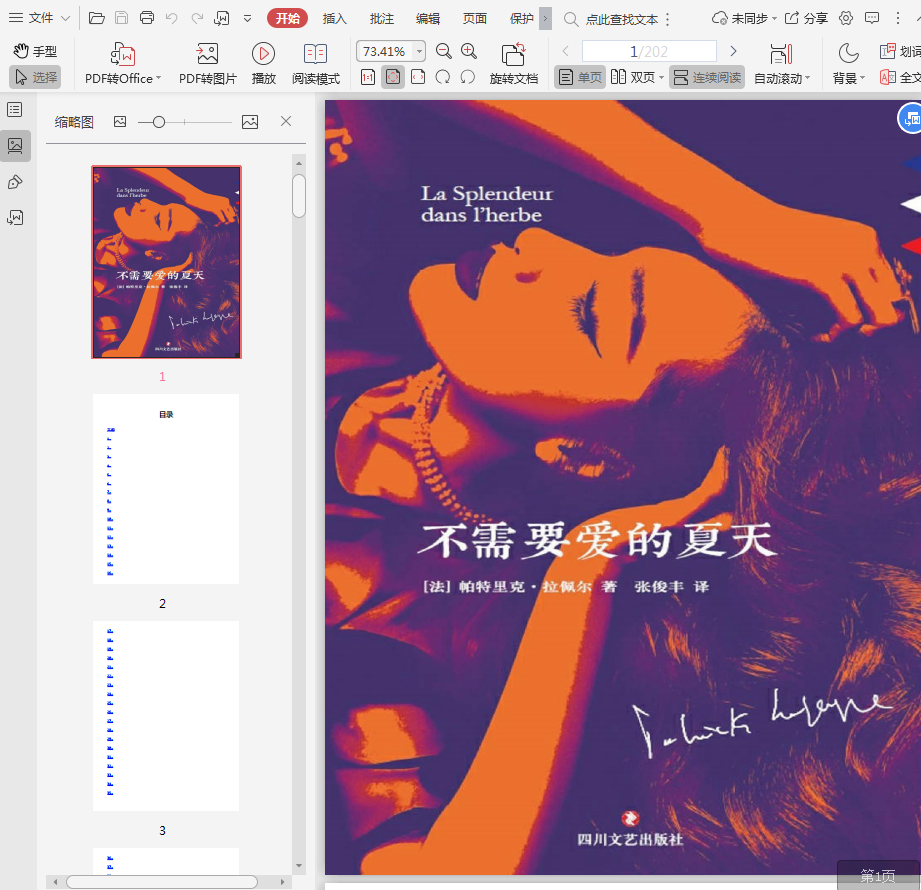Set zoom to actual size 1:1
921x890 pixels.
(367, 77)
